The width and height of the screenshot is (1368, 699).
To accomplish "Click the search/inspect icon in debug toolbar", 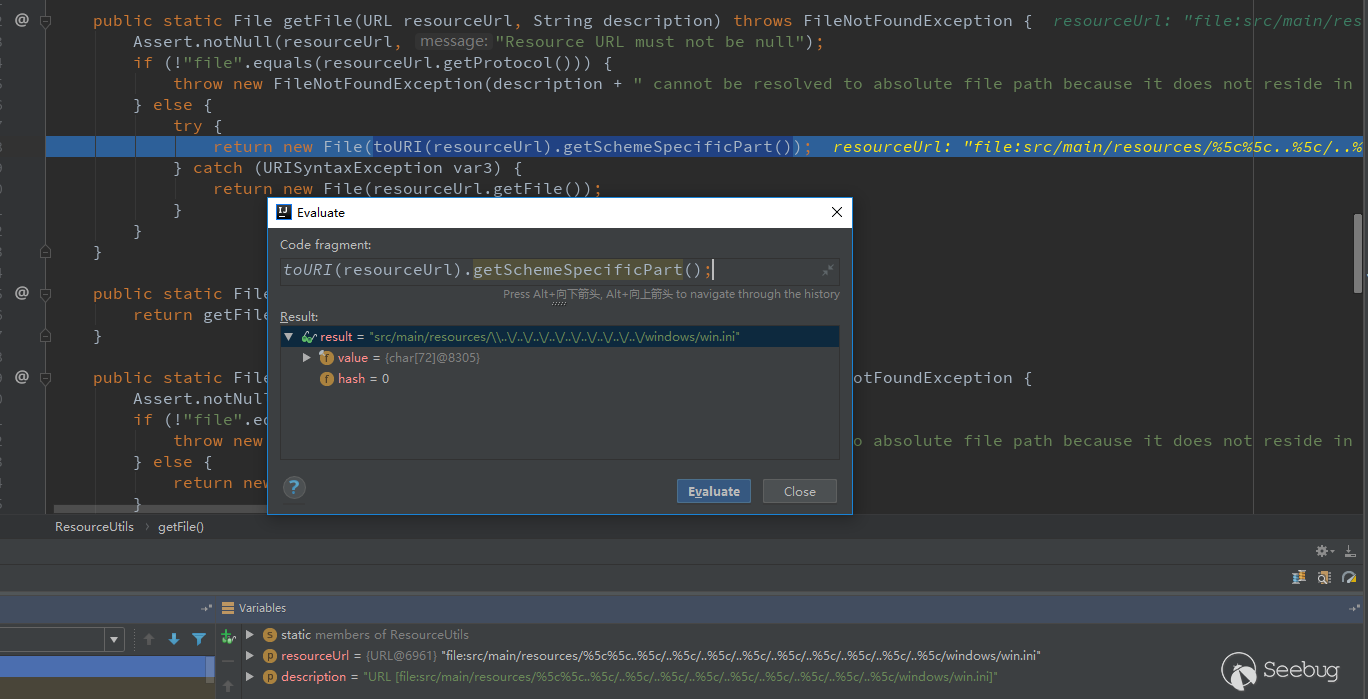I will [x=1323, y=577].
